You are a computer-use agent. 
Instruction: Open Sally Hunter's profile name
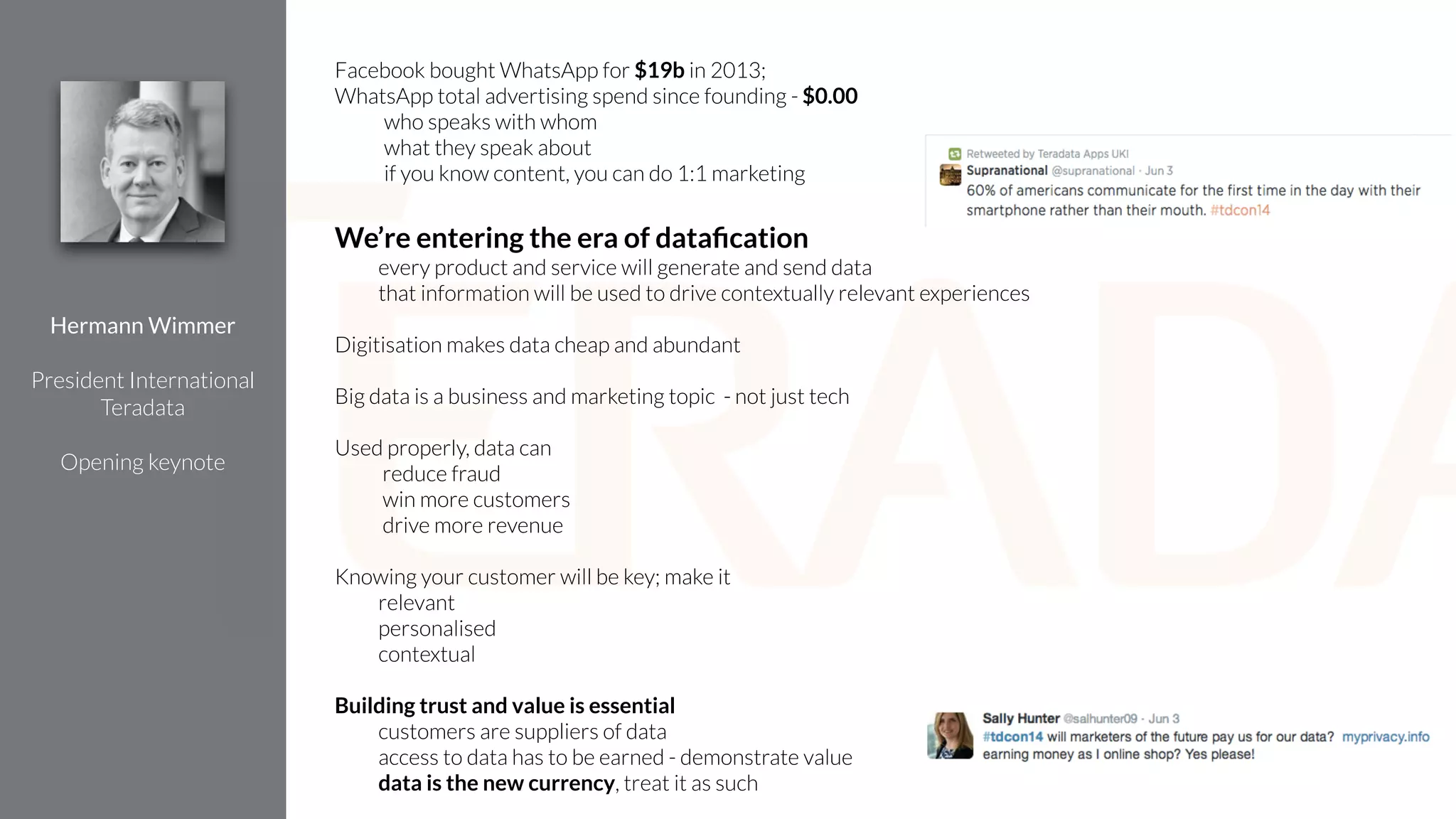1021,719
